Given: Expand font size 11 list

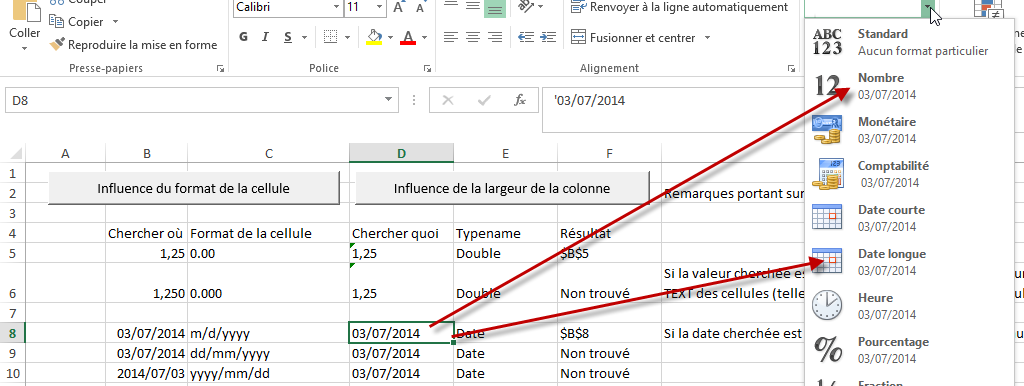Looking at the screenshot, I should pos(379,7).
